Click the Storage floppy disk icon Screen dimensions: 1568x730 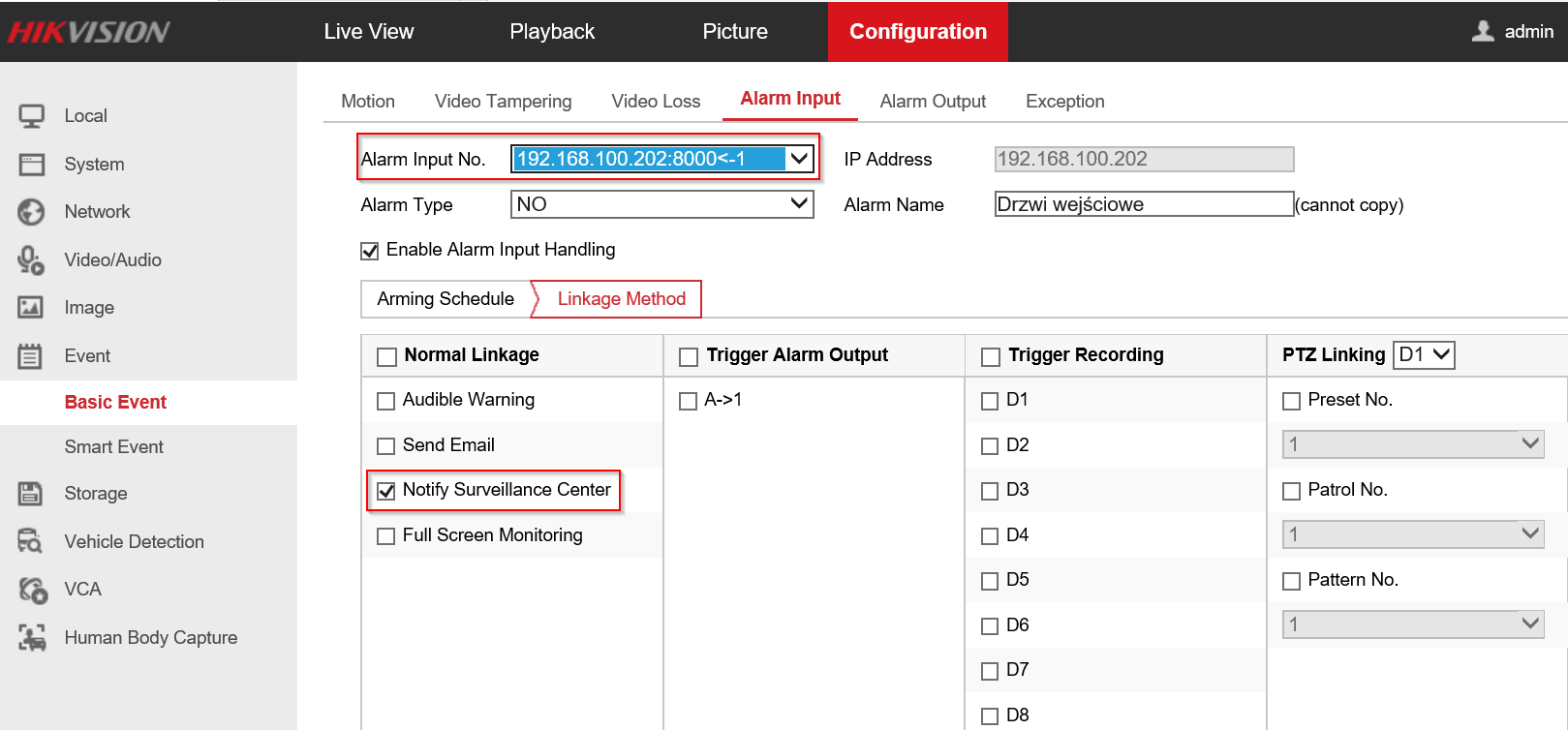[31, 494]
